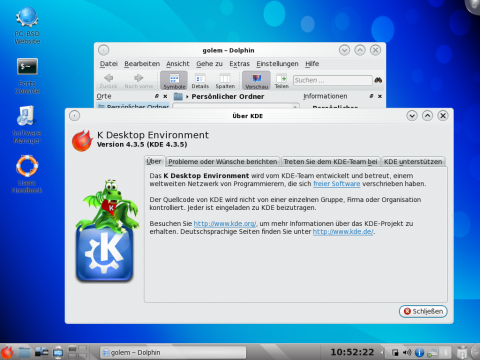Click the folder icon in location bar

pyautogui.click(x=178, y=97)
